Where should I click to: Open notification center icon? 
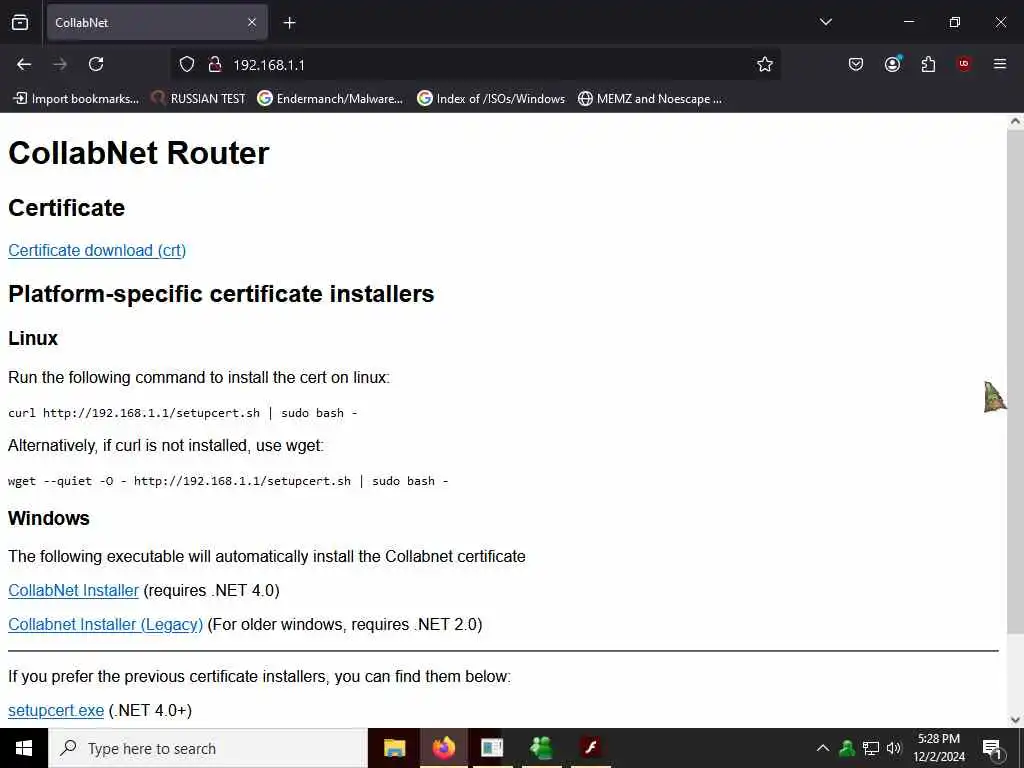coord(992,749)
